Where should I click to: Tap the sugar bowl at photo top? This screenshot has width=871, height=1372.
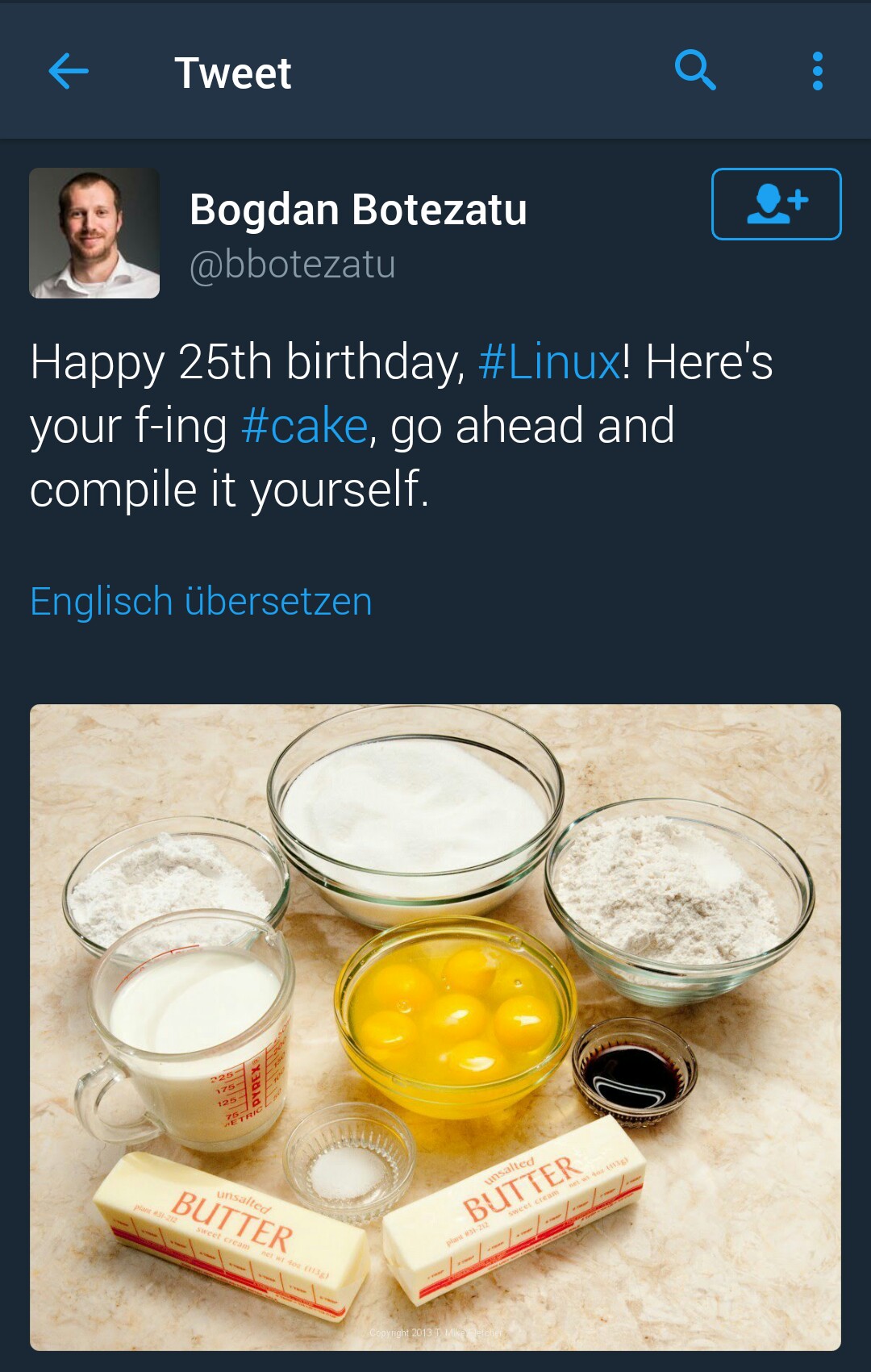(x=415, y=815)
